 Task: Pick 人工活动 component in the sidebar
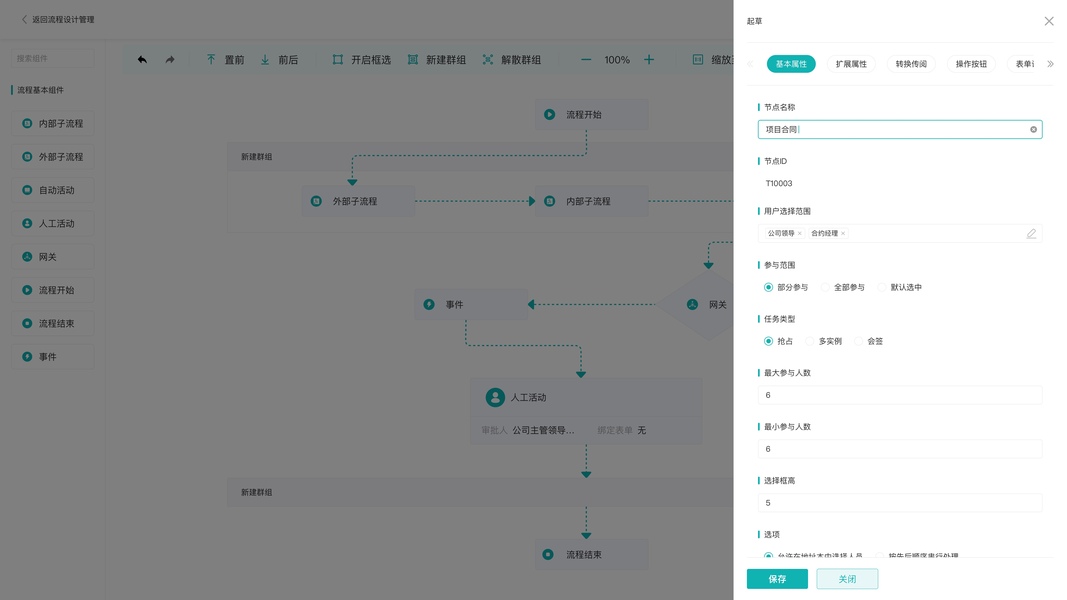52,224
